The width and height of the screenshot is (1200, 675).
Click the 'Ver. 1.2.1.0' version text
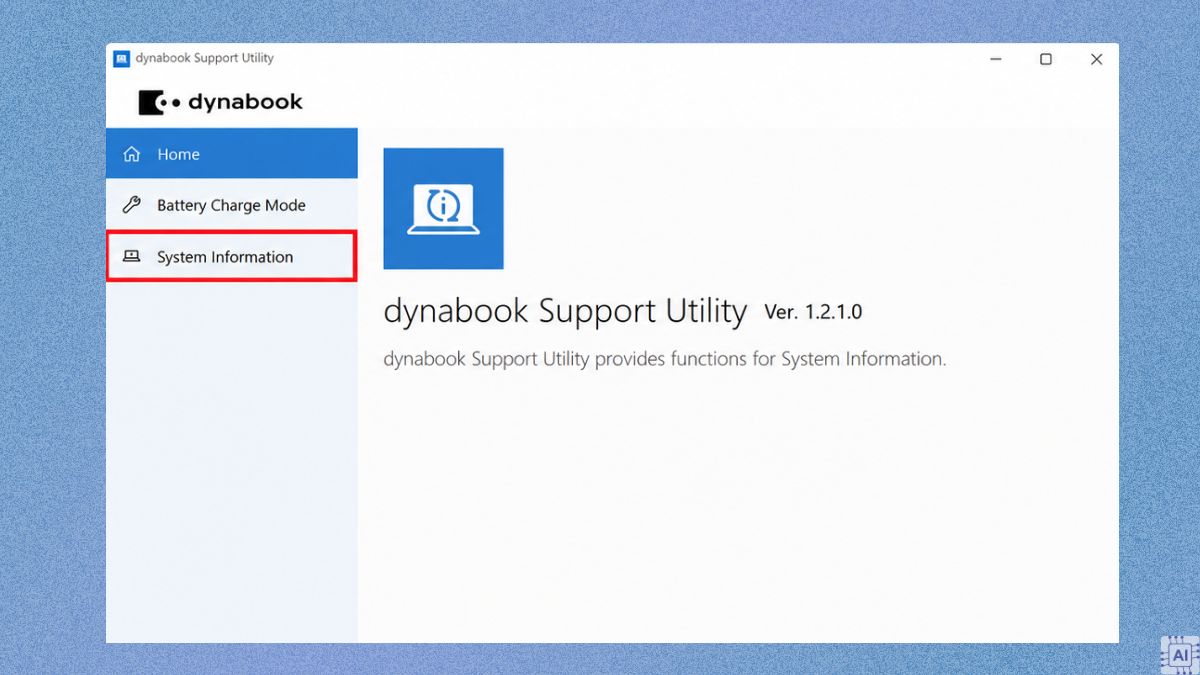[x=813, y=312]
